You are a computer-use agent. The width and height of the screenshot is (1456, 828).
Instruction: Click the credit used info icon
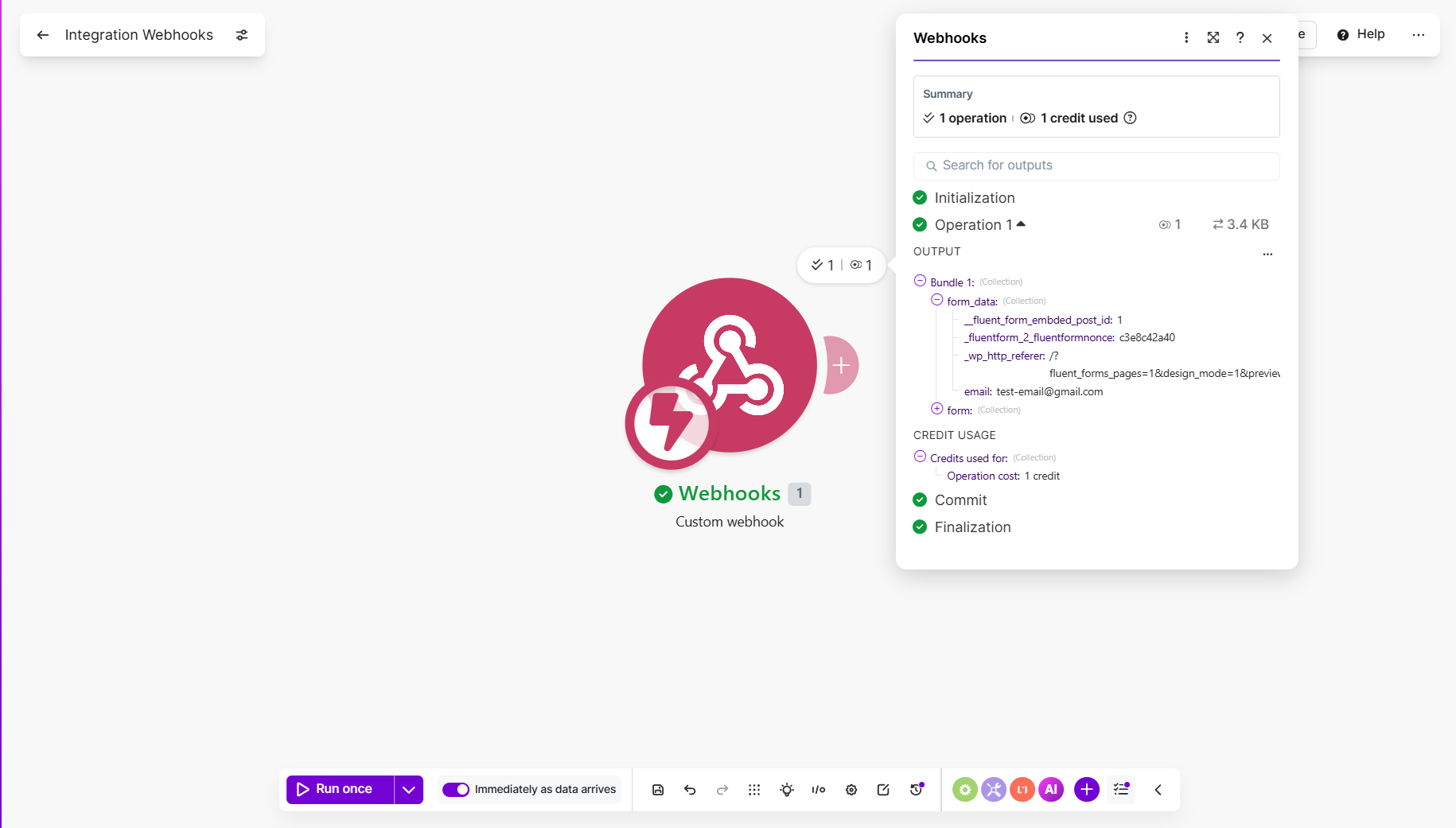click(x=1130, y=118)
